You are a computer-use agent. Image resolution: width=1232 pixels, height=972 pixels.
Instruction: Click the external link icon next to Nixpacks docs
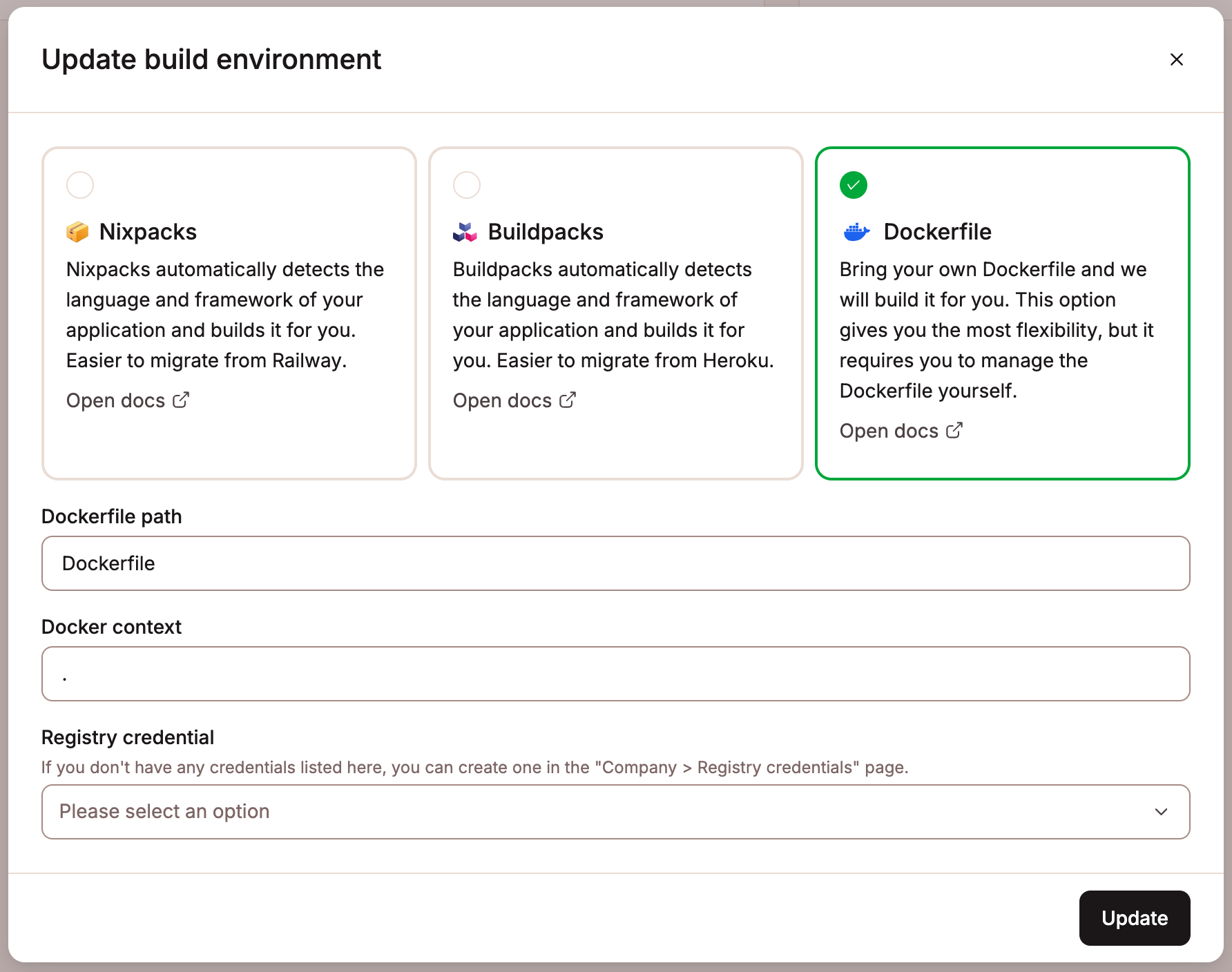point(181,399)
